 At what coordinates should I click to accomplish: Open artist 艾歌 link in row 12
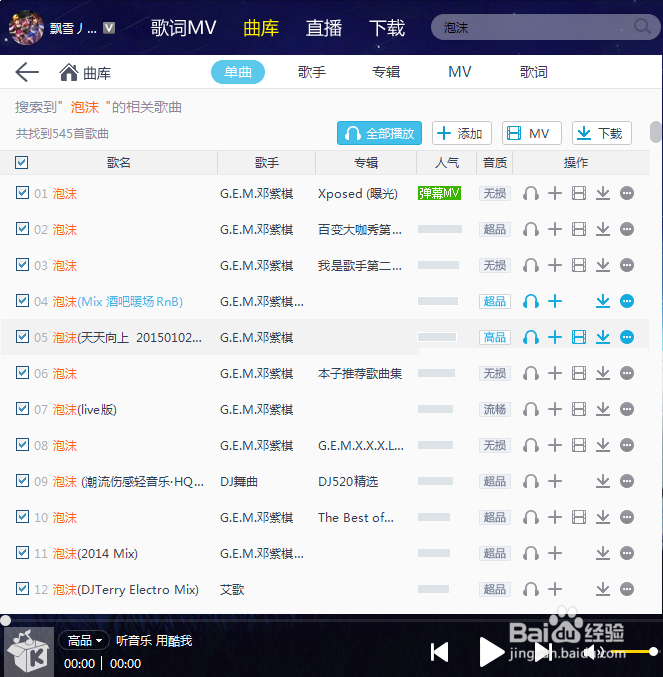pyautogui.click(x=232, y=589)
